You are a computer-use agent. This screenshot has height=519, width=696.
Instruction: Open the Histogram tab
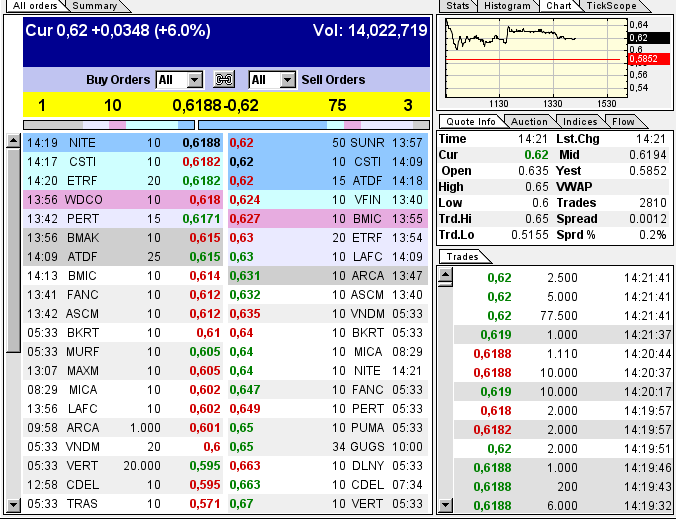507,6
